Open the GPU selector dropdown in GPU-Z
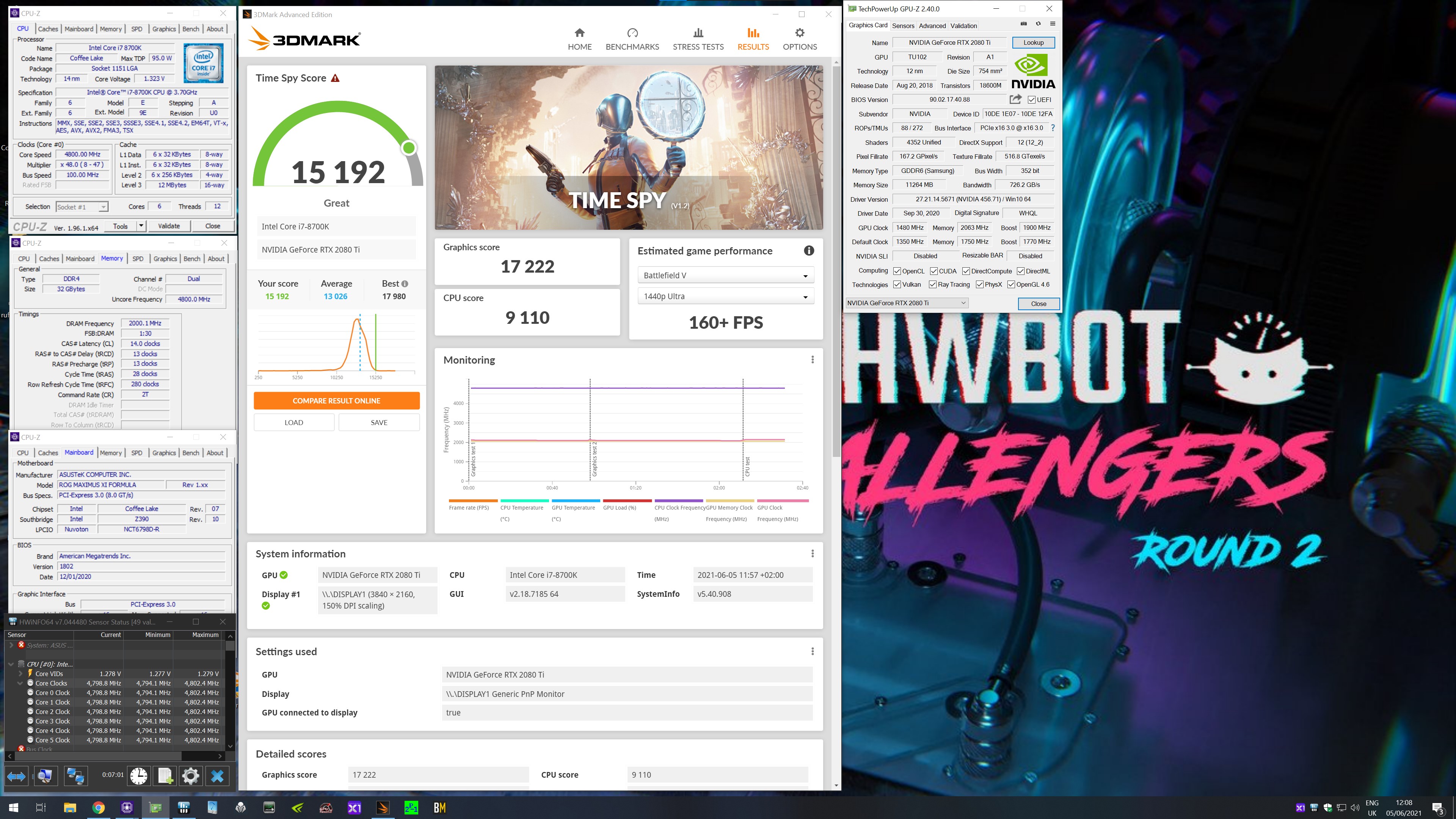This screenshot has height=819, width=1456. click(x=907, y=303)
